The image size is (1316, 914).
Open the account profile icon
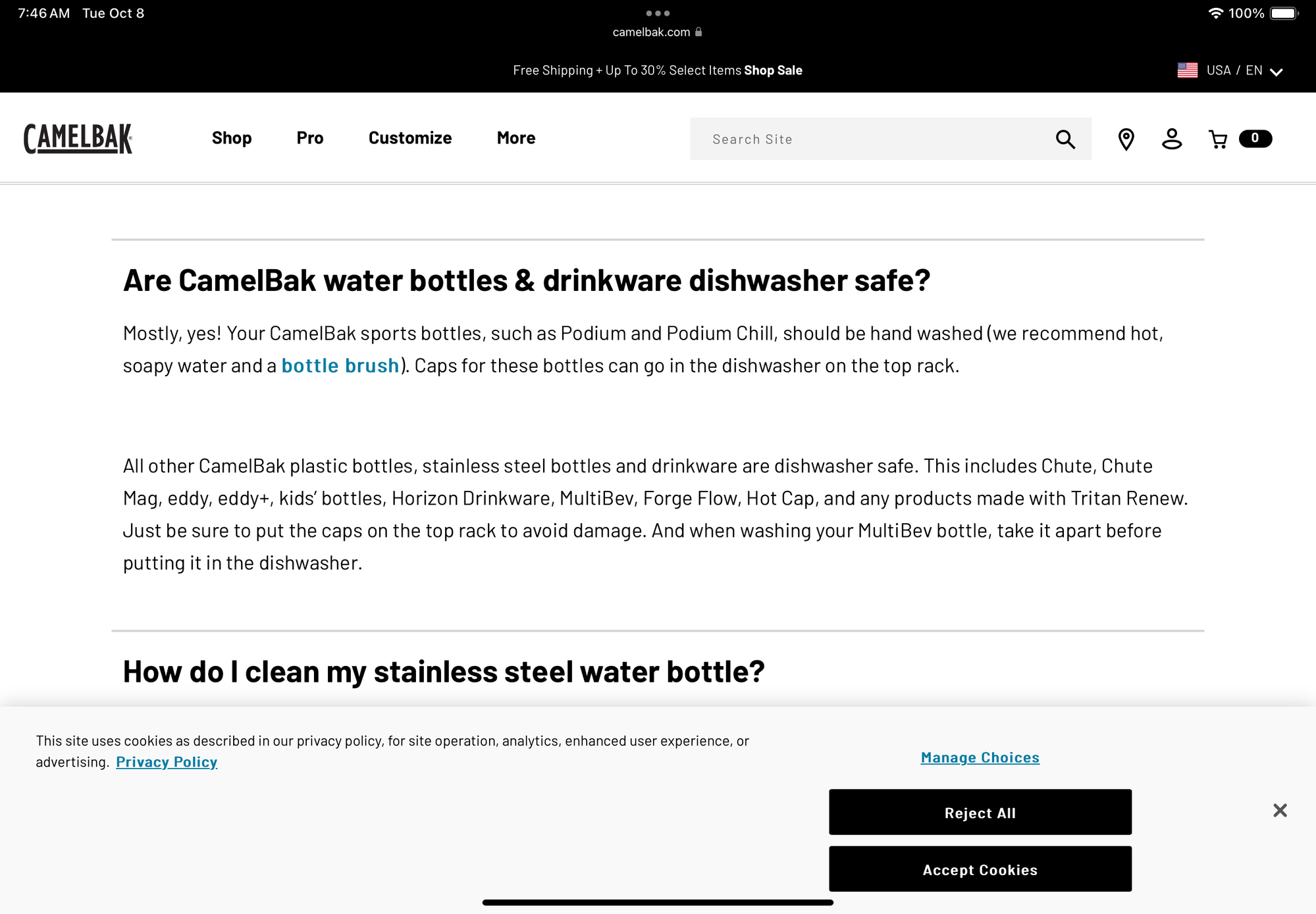(x=1172, y=139)
